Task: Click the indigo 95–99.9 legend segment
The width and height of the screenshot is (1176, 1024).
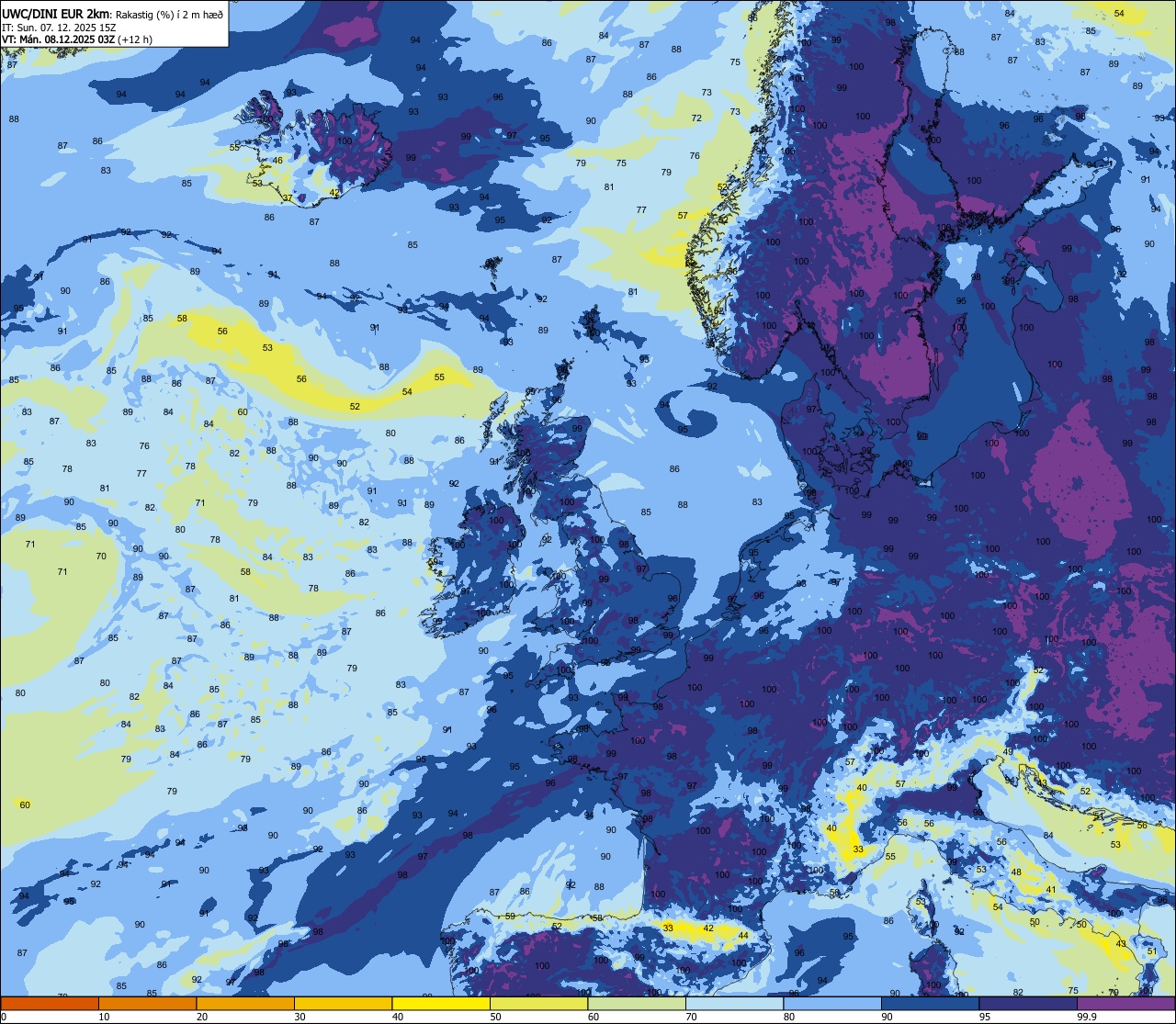Action: click(x=1028, y=1003)
